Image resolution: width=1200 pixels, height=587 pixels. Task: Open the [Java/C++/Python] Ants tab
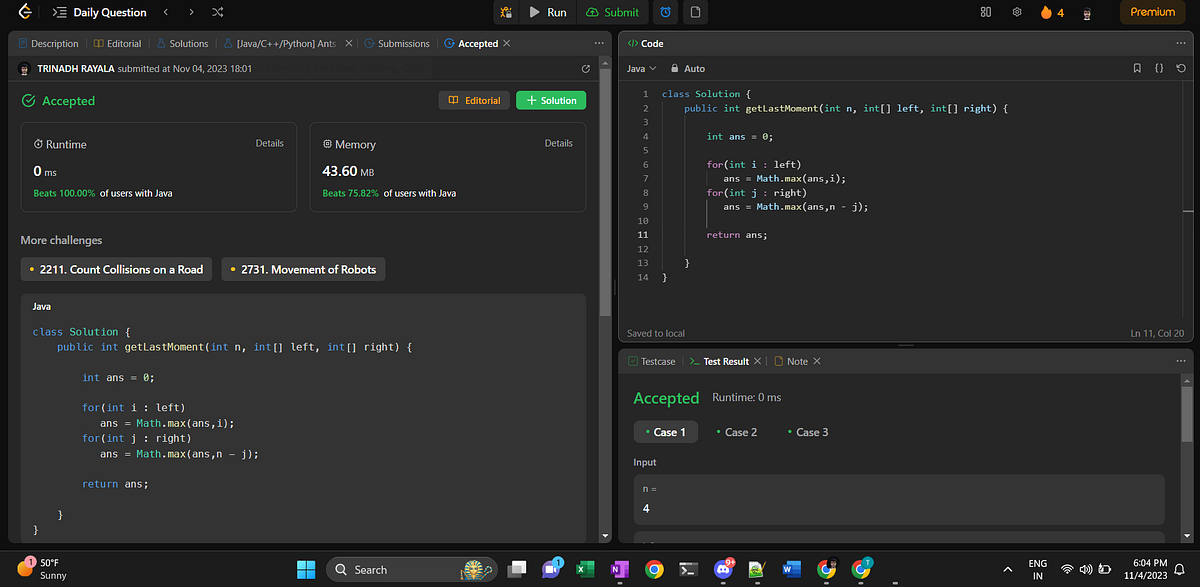(281, 43)
